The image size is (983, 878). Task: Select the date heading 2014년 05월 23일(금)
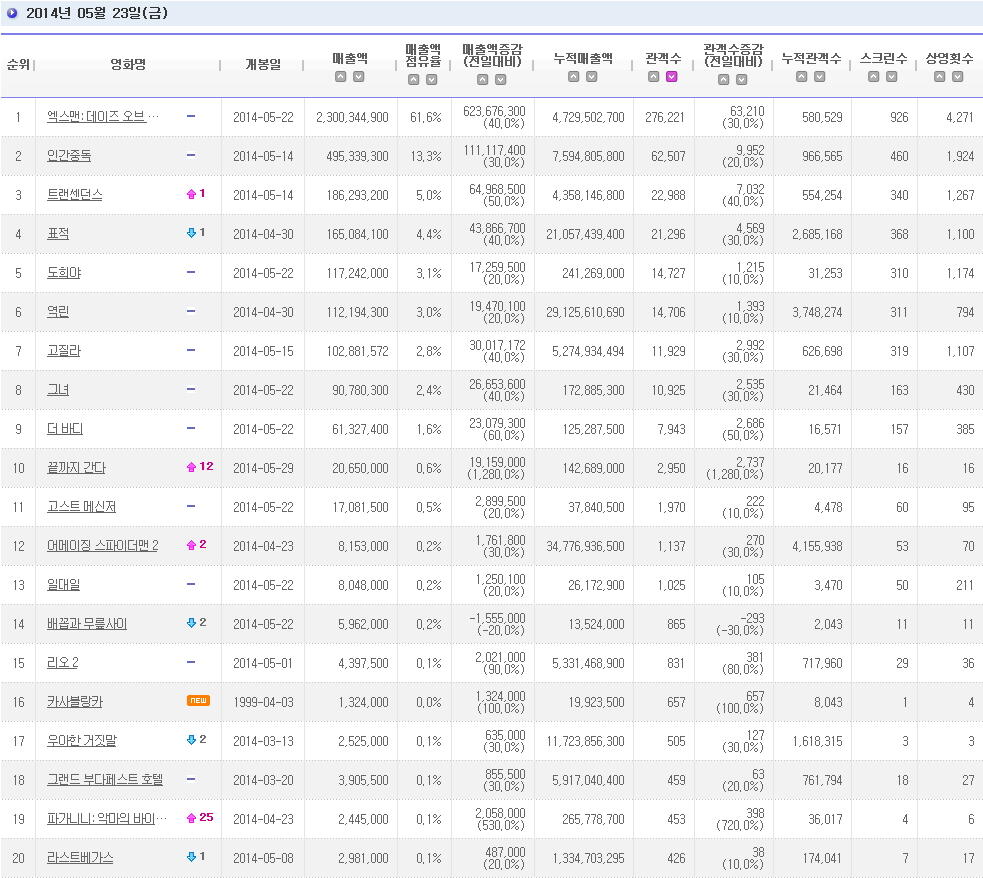click(x=97, y=13)
